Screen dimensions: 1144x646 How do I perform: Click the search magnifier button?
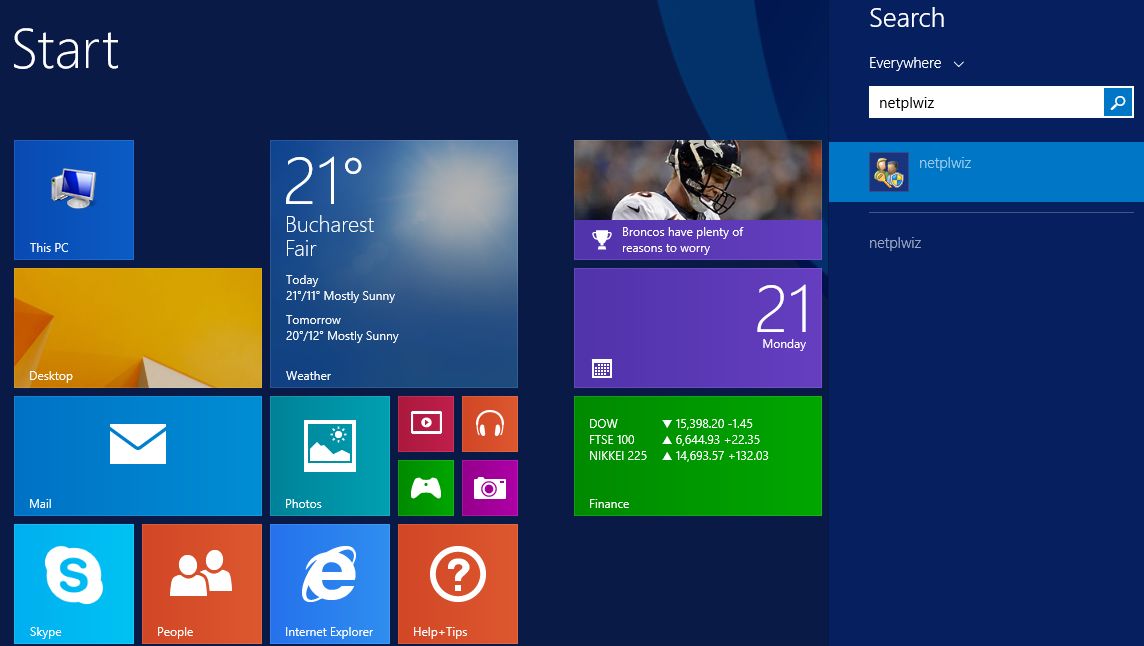(x=1118, y=102)
